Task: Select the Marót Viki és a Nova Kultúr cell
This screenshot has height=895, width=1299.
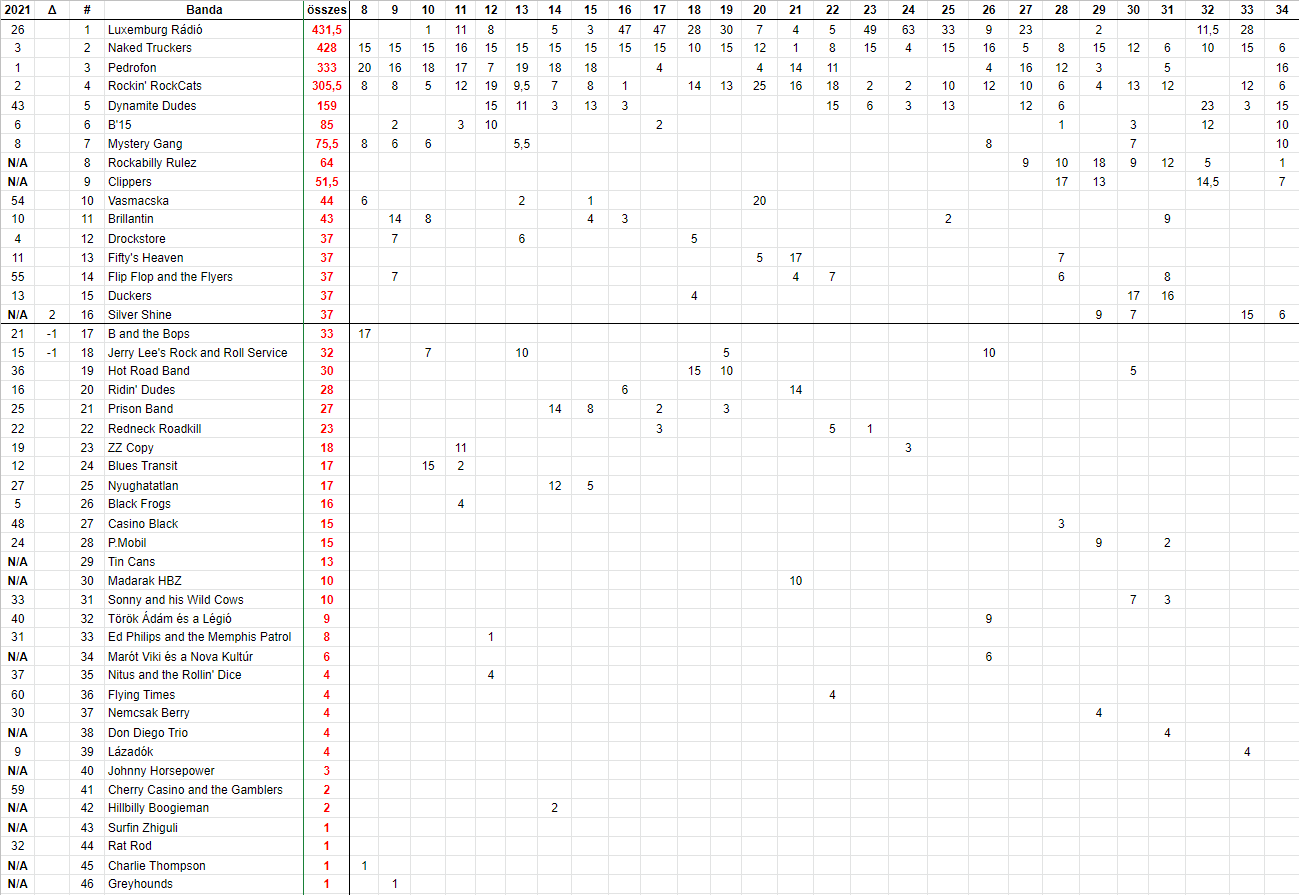Action: coord(180,657)
